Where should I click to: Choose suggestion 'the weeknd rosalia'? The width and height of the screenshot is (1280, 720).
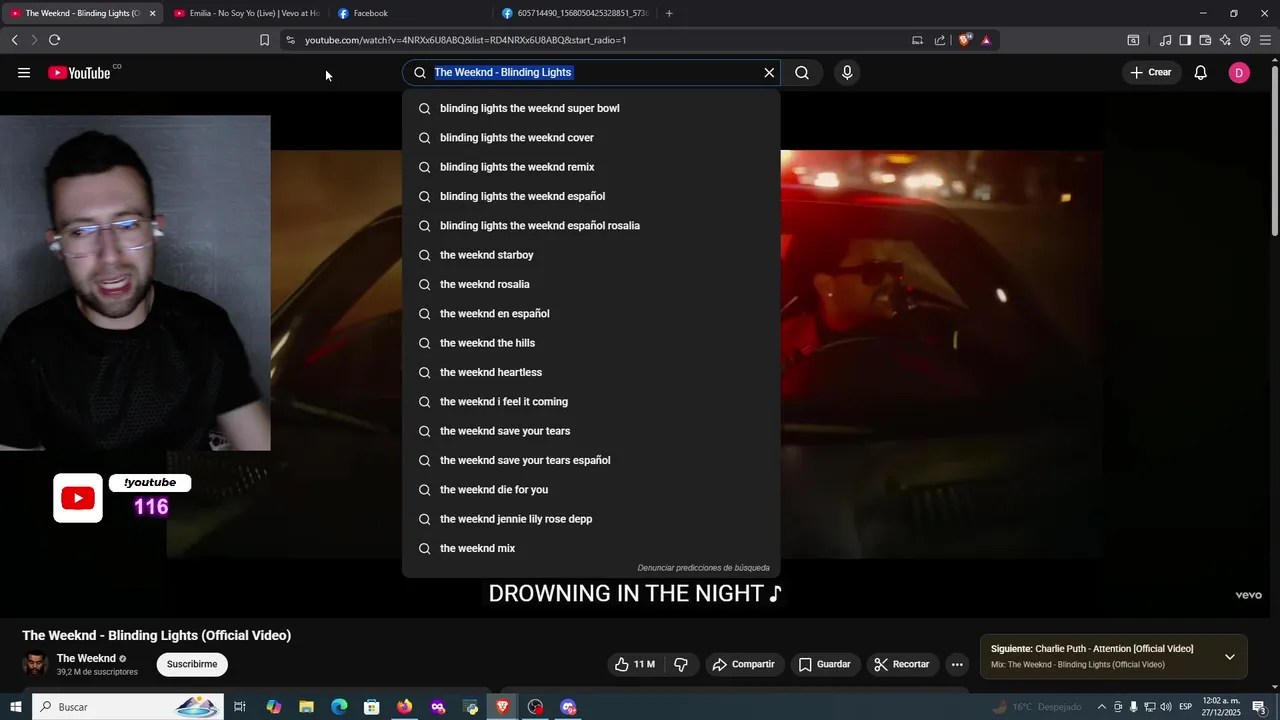[x=591, y=284]
